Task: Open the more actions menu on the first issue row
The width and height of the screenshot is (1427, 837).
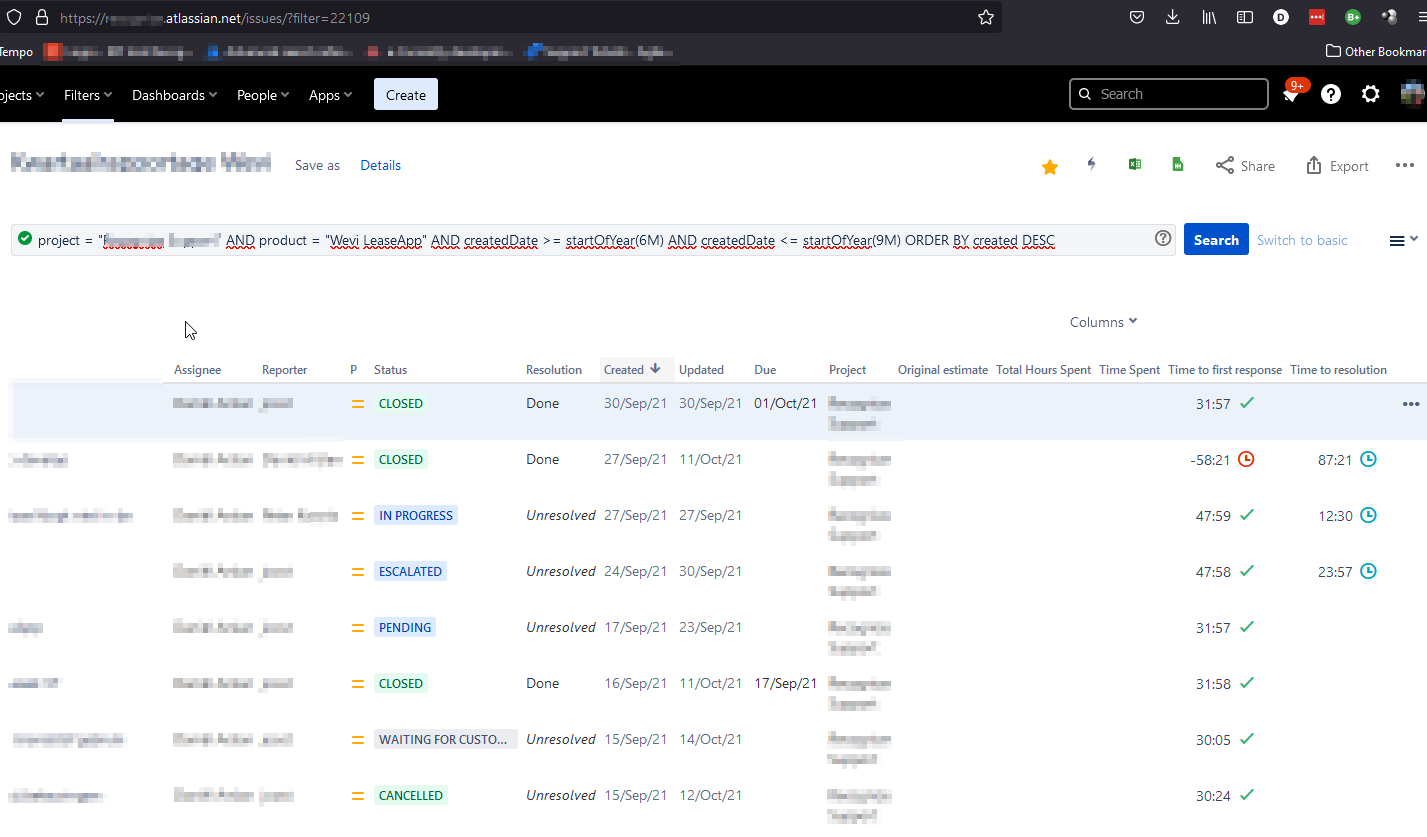Action: [1411, 403]
